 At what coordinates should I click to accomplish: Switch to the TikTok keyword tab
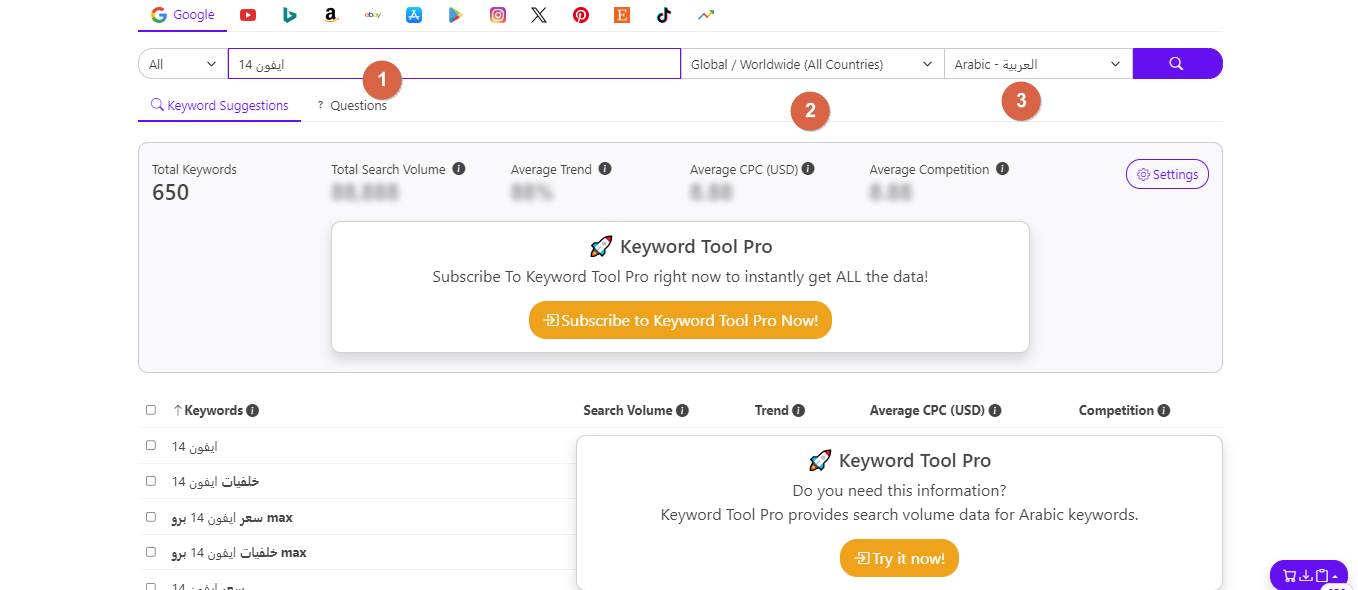[x=664, y=15]
